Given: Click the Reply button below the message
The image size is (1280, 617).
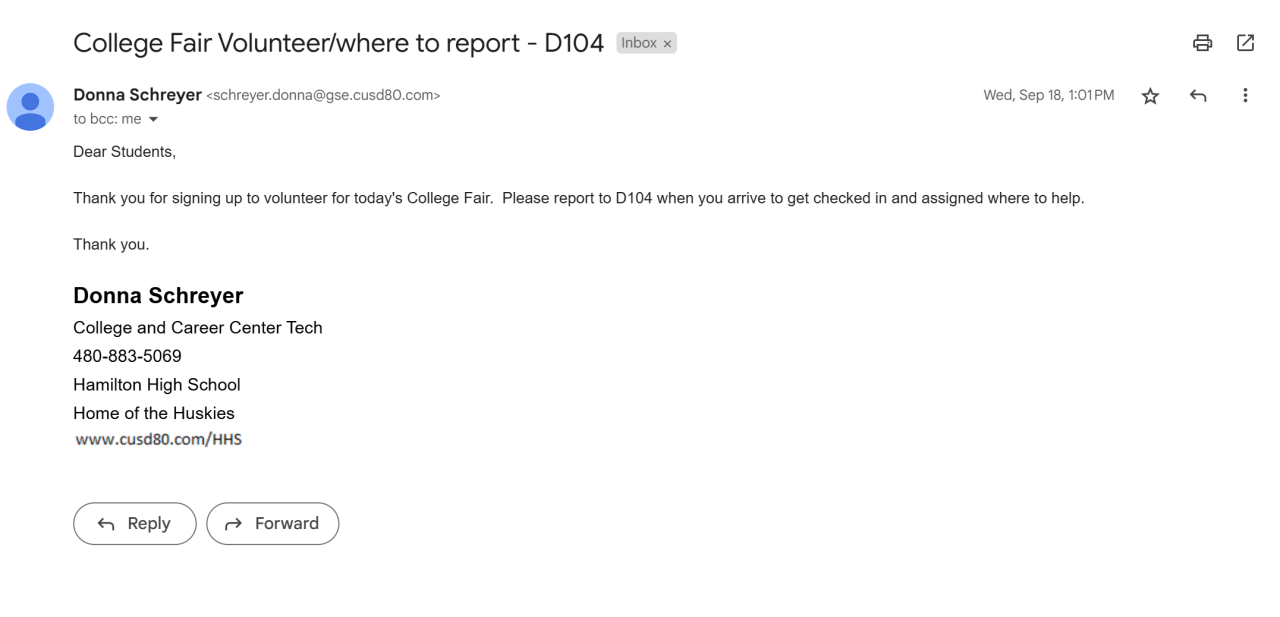Looking at the screenshot, I should tap(135, 524).
